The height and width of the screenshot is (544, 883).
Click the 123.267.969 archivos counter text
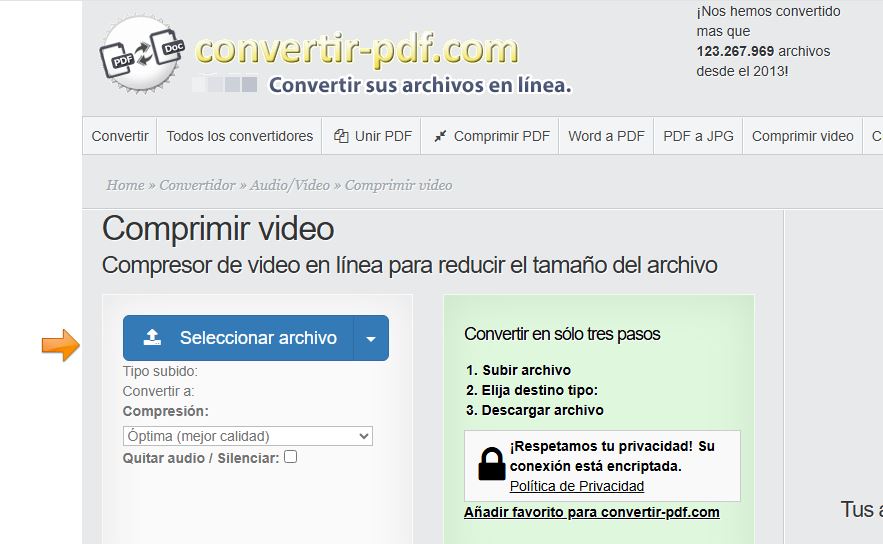[763, 51]
